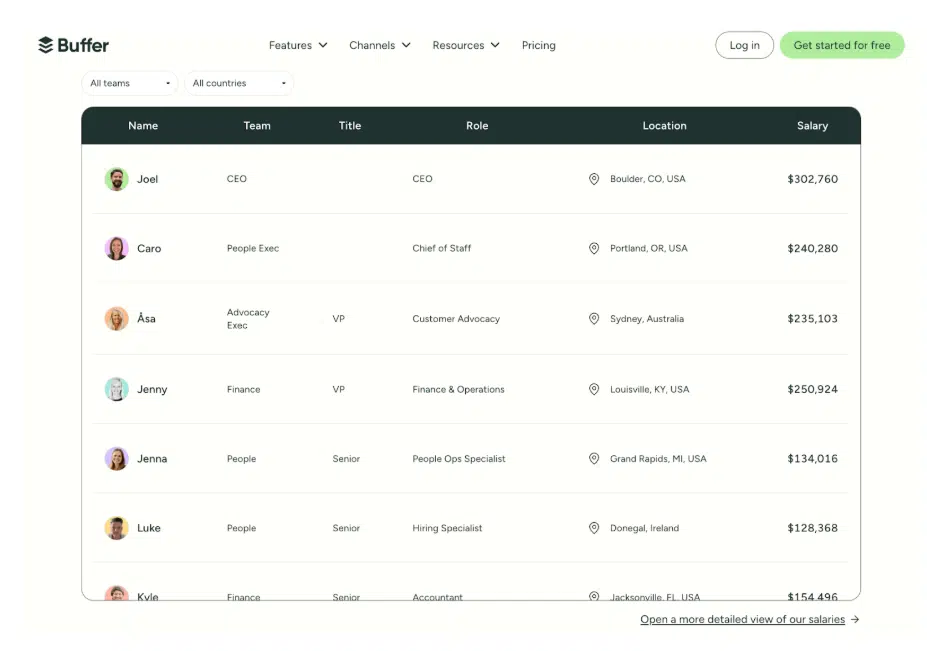This screenshot has width=927, height=651.
Task: Click Joel's profile avatar
Action: click(117, 179)
